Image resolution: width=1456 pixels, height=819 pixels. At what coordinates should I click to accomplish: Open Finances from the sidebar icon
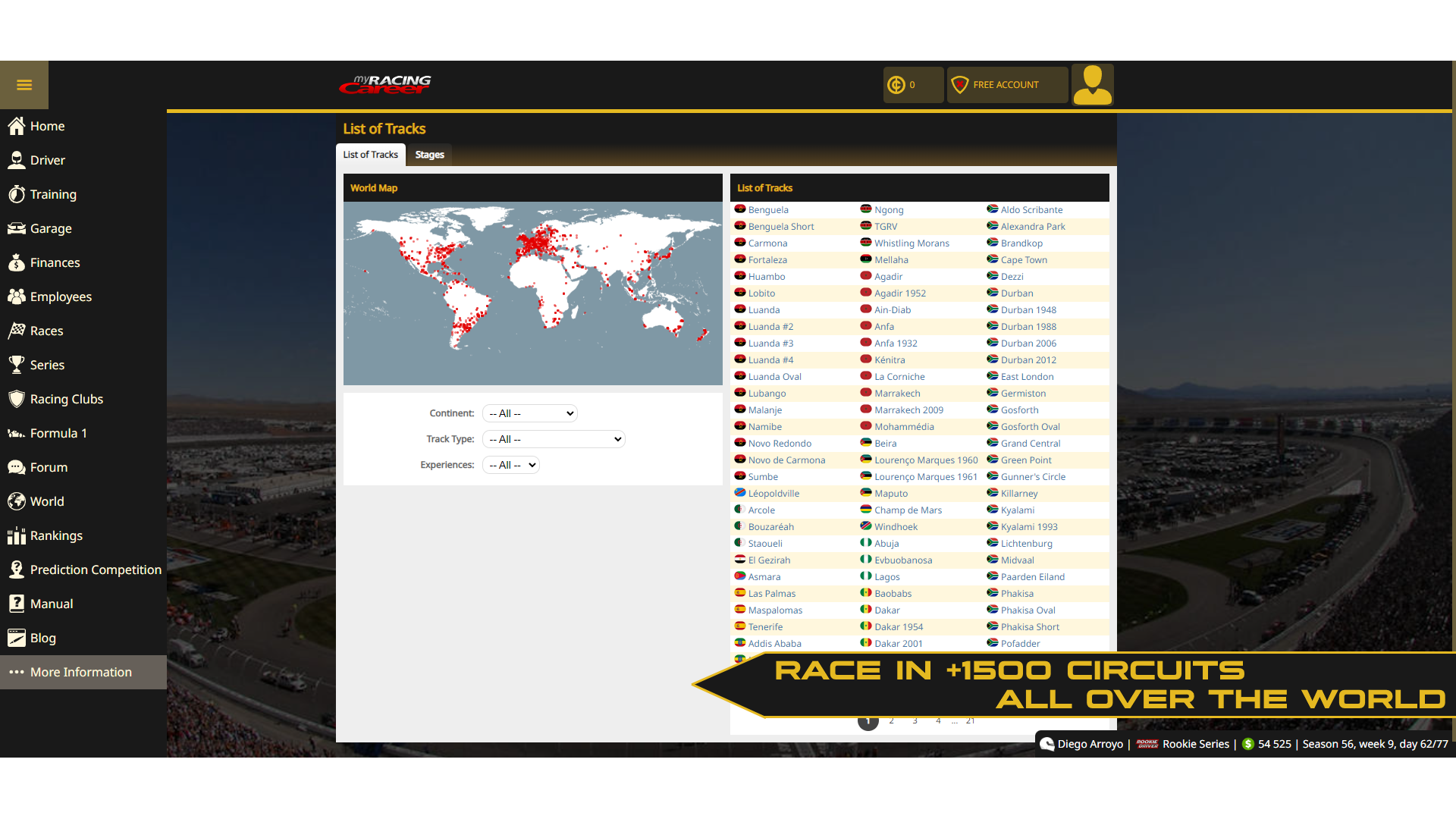pyautogui.click(x=17, y=262)
